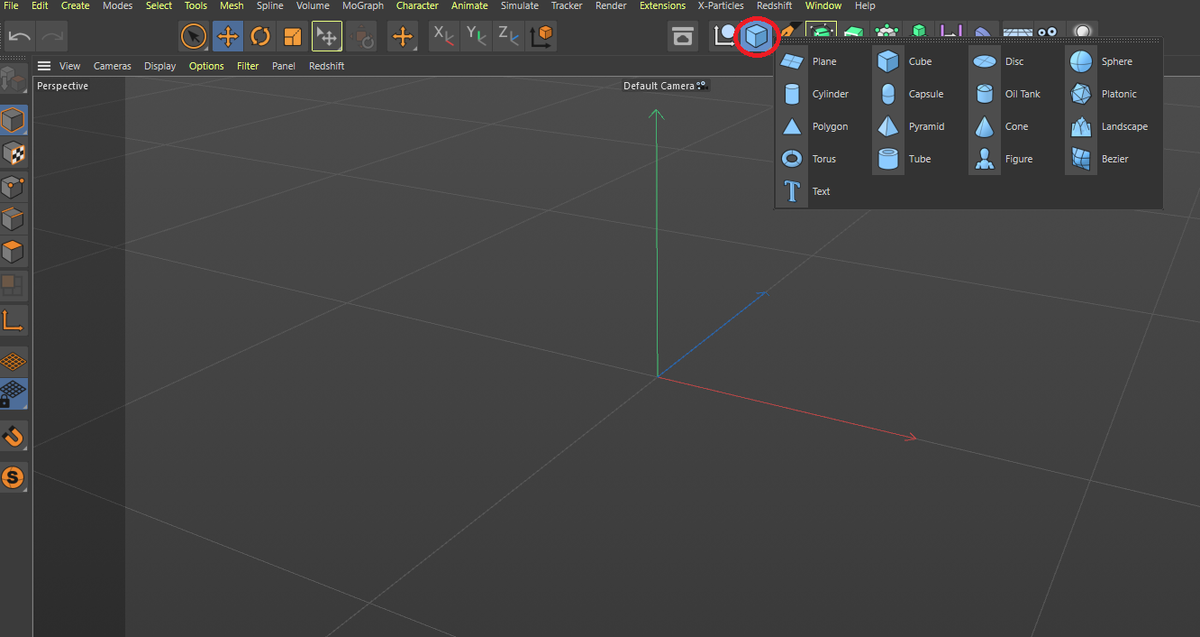
Task: Click the binoculars-like camera icon in the top toolbar
Action: (x=1048, y=32)
